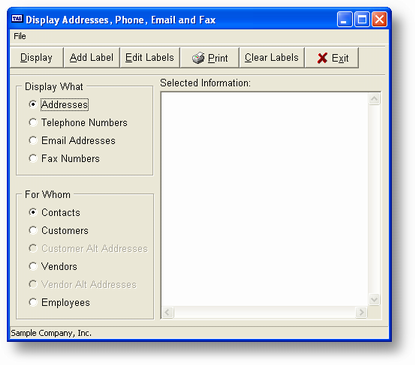
Task: Select Email Addresses radio option
Action: (x=72, y=140)
